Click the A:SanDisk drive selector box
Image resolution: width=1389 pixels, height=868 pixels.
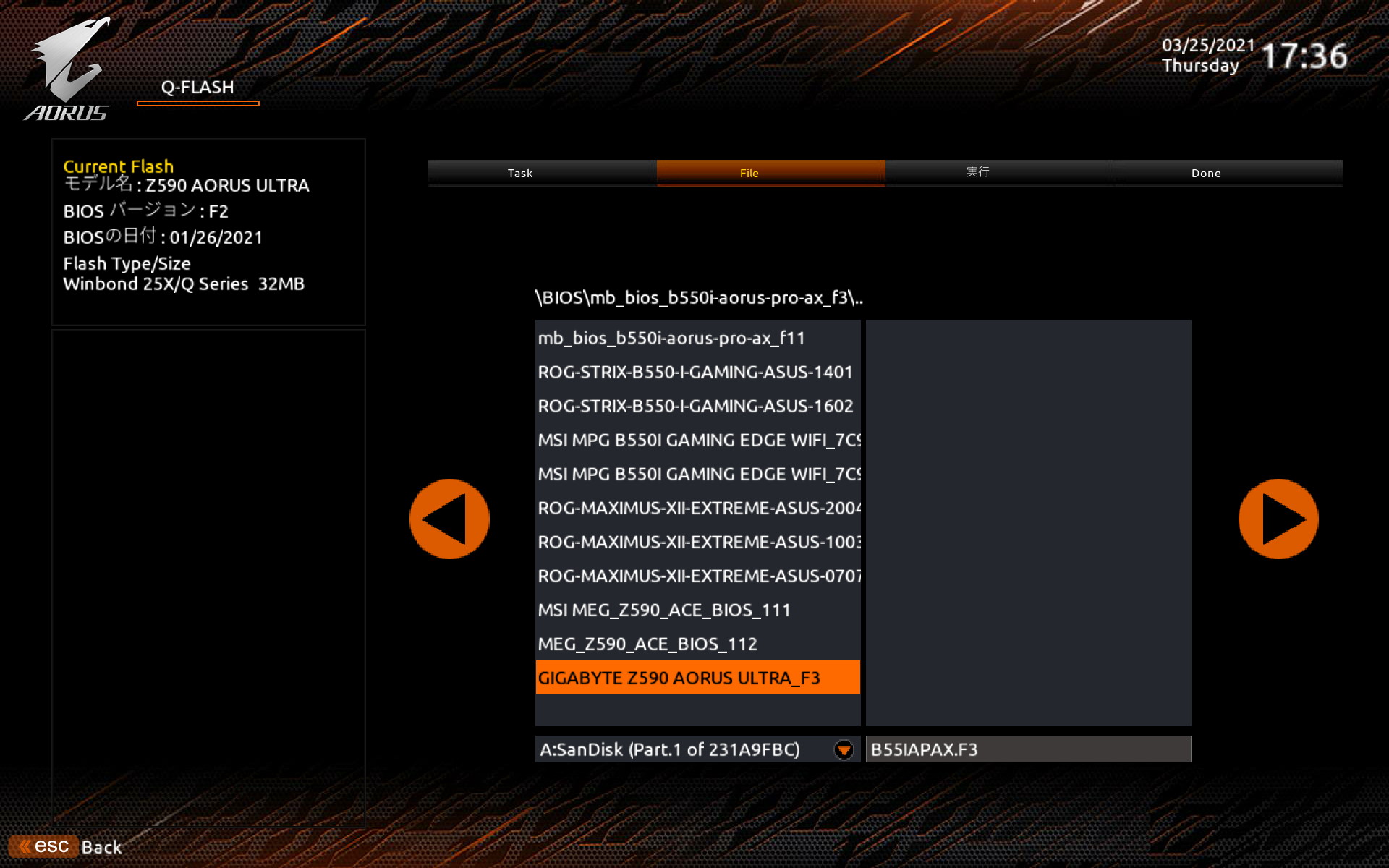[x=698, y=749]
